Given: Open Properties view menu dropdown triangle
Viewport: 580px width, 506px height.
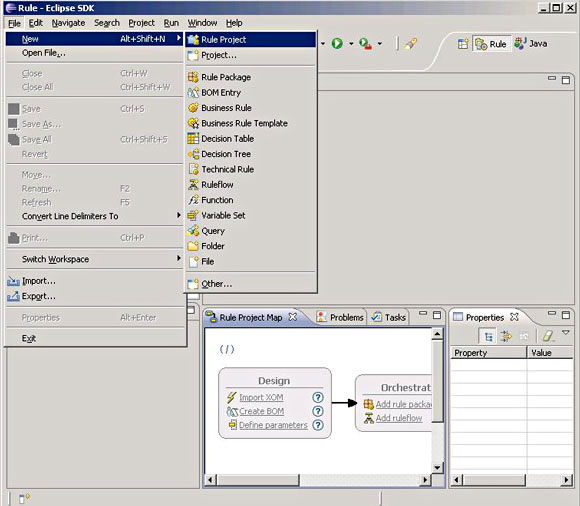Looking at the screenshot, I should (x=566, y=333).
